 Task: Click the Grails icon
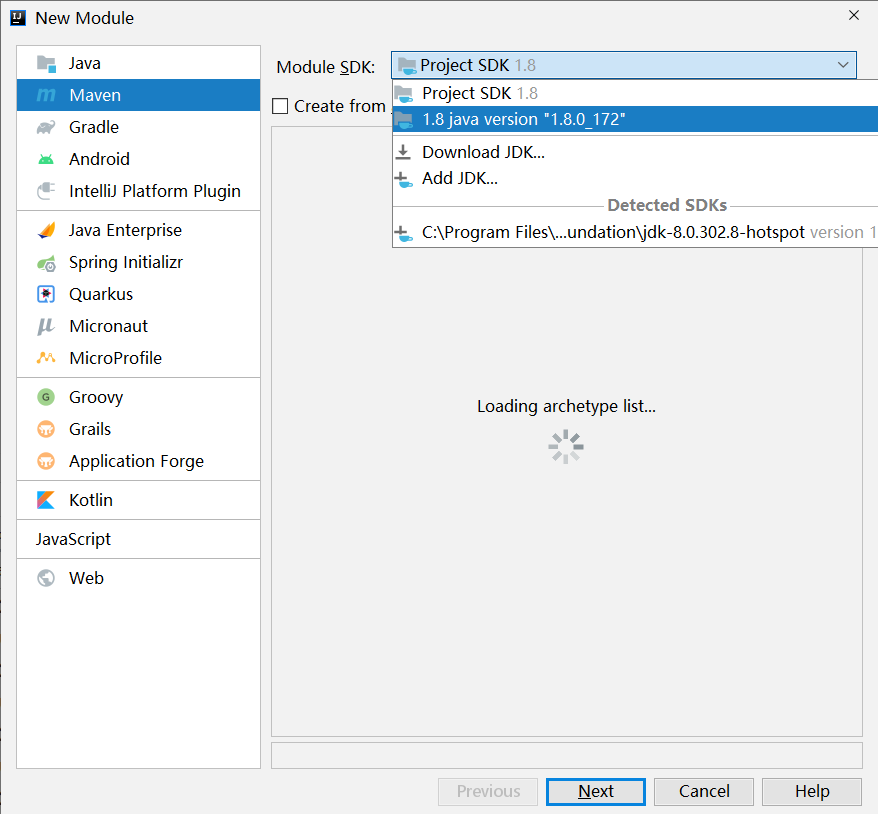coord(46,429)
